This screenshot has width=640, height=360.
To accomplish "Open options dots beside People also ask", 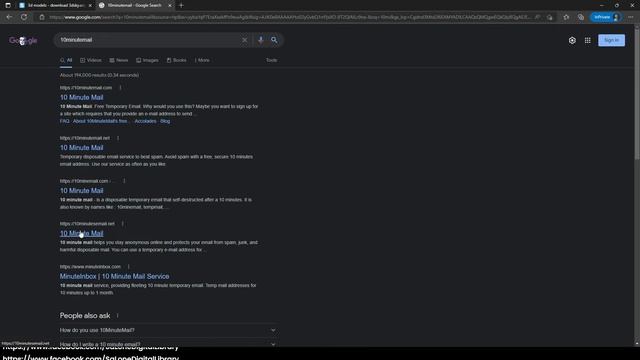I will (x=118, y=316).
